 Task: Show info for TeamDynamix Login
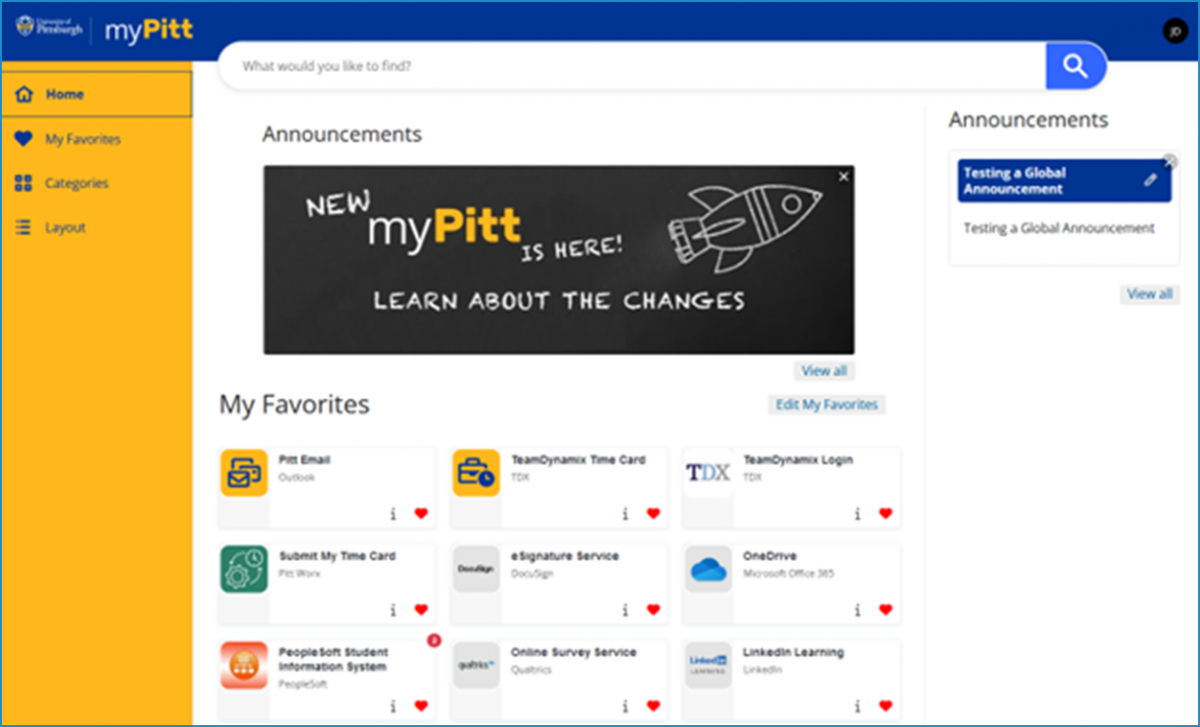tap(857, 514)
